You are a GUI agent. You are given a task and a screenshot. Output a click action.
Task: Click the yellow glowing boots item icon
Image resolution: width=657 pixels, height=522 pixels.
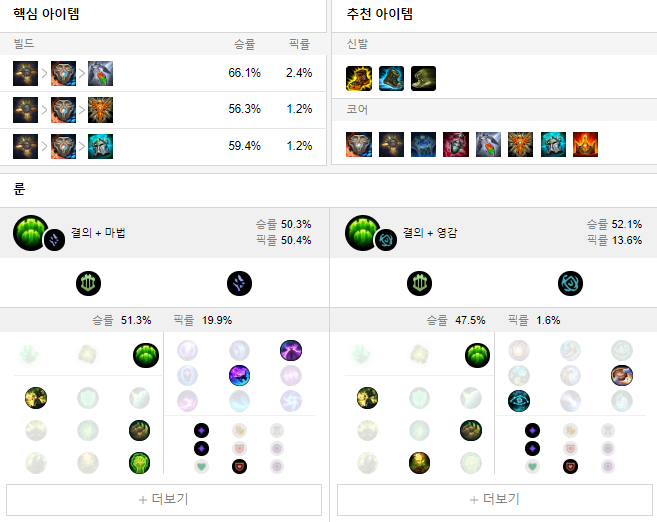coord(359,78)
